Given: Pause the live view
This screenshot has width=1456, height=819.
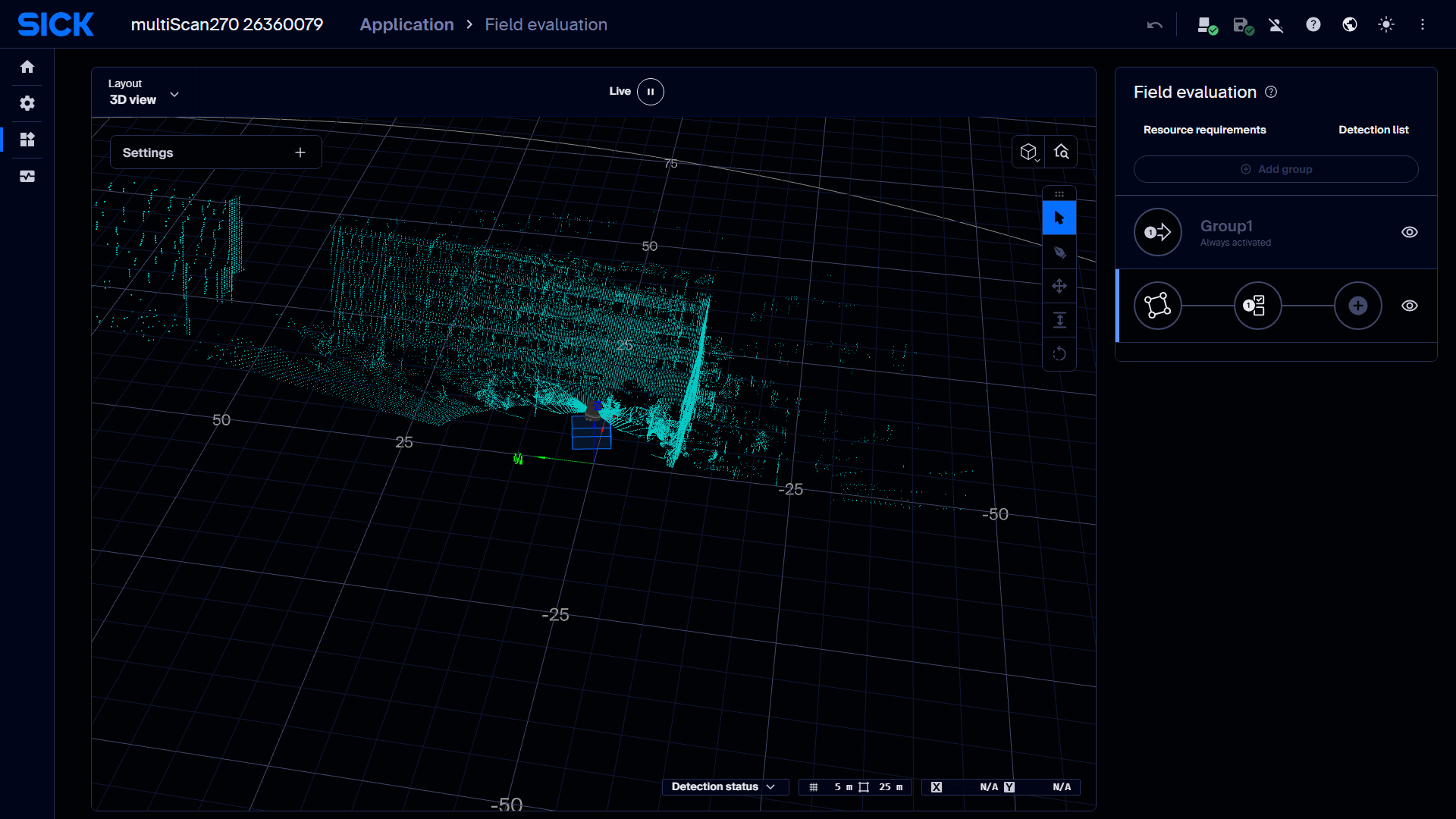Looking at the screenshot, I should [651, 92].
